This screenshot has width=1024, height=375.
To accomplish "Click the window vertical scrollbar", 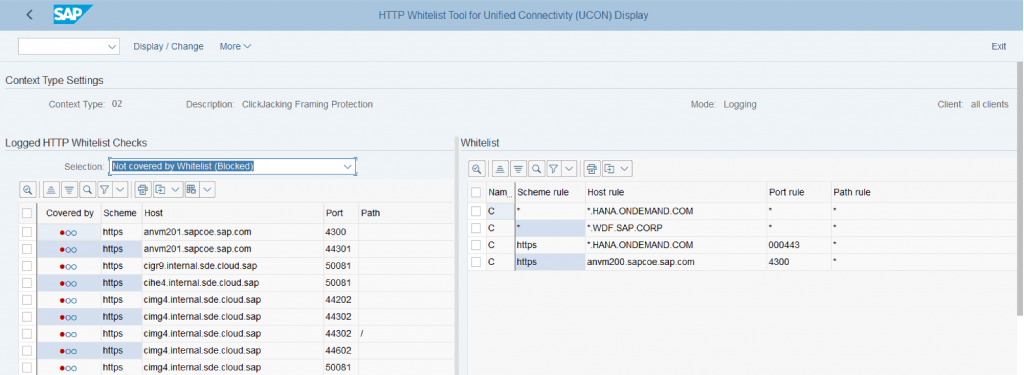I will (x=1020, y=189).
